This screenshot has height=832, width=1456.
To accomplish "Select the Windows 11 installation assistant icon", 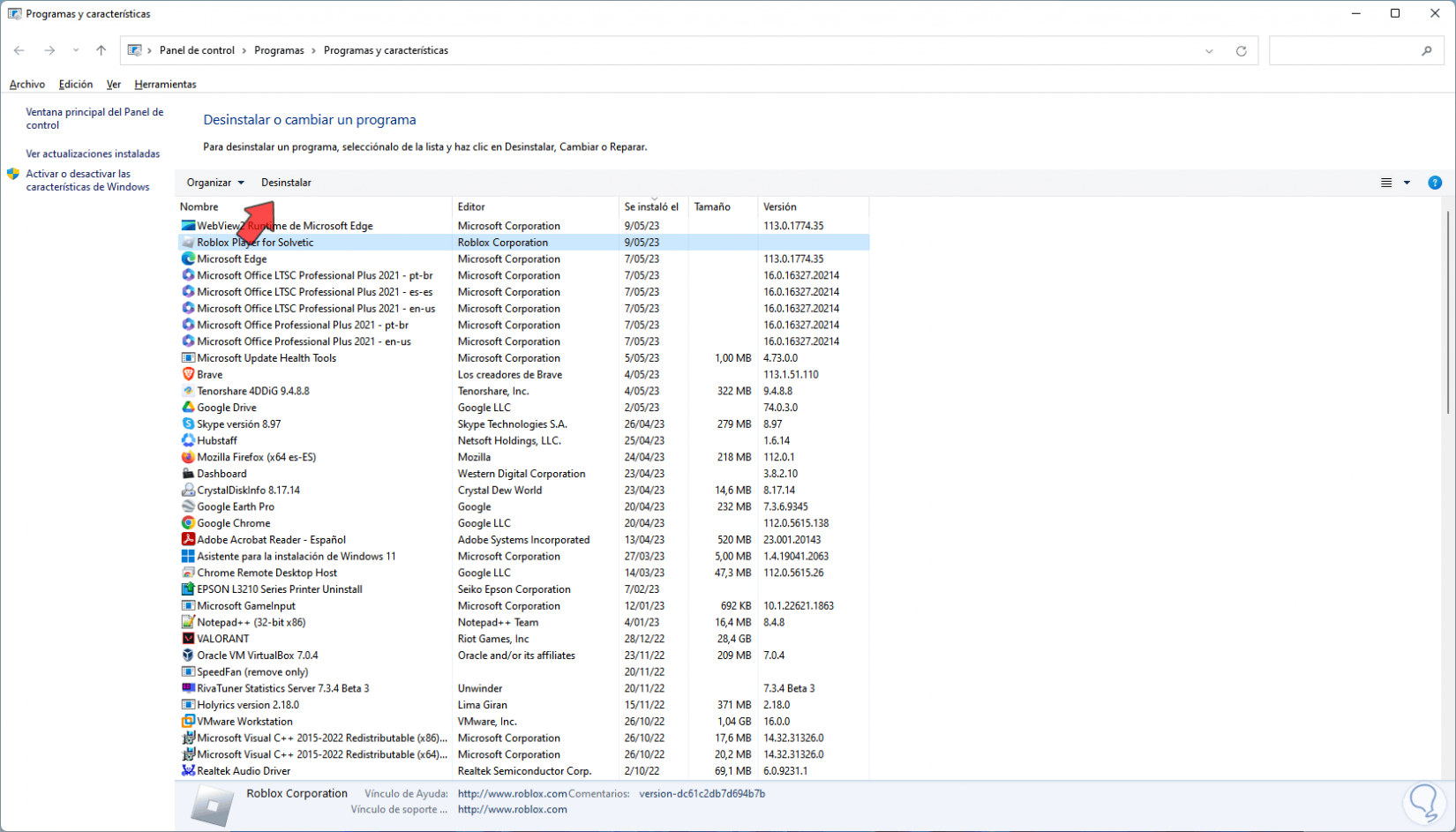I will coord(188,557).
